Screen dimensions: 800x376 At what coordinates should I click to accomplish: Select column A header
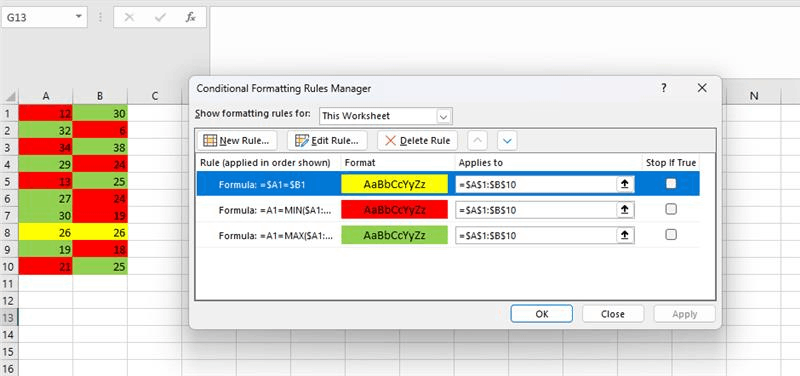(46, 96)
